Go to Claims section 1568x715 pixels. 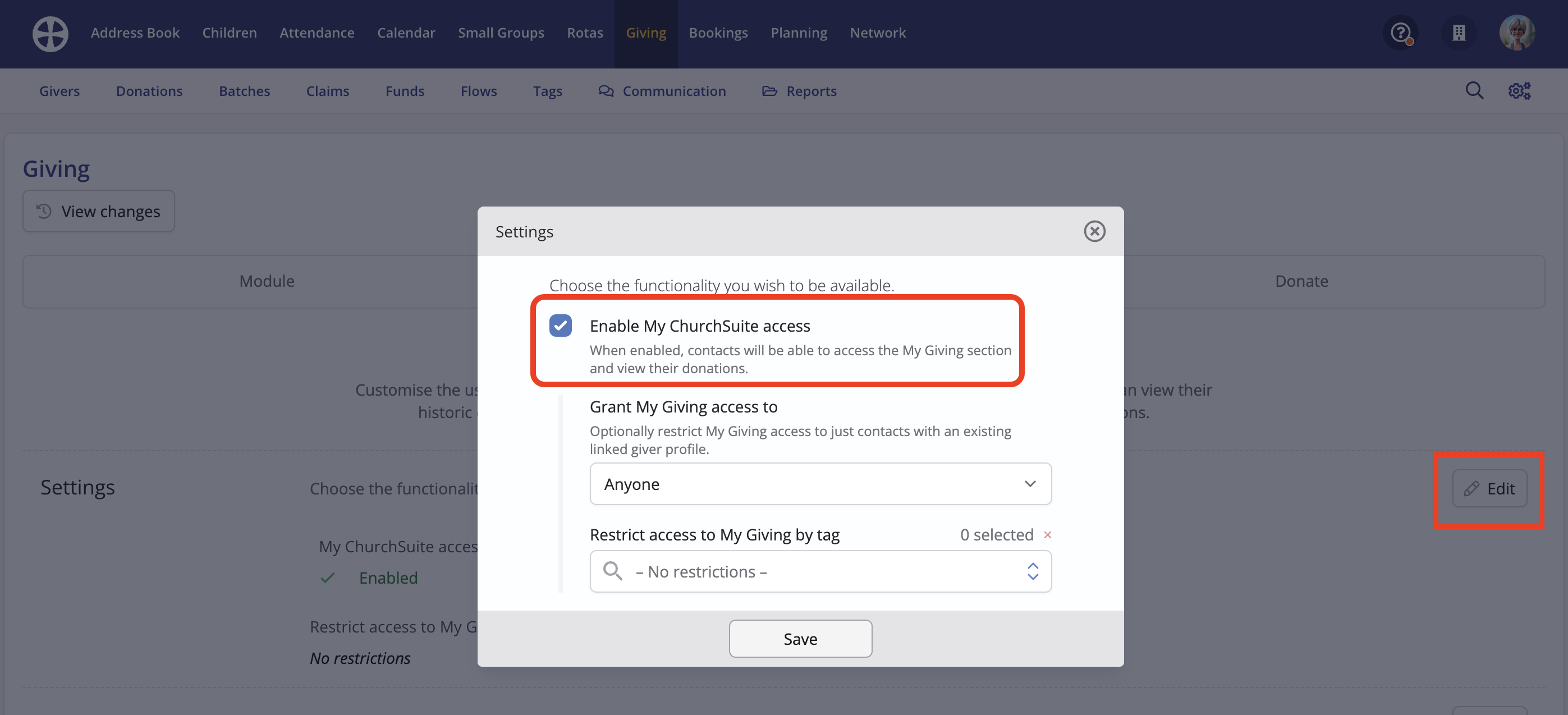pyautogui.click(x=328, y=91)
